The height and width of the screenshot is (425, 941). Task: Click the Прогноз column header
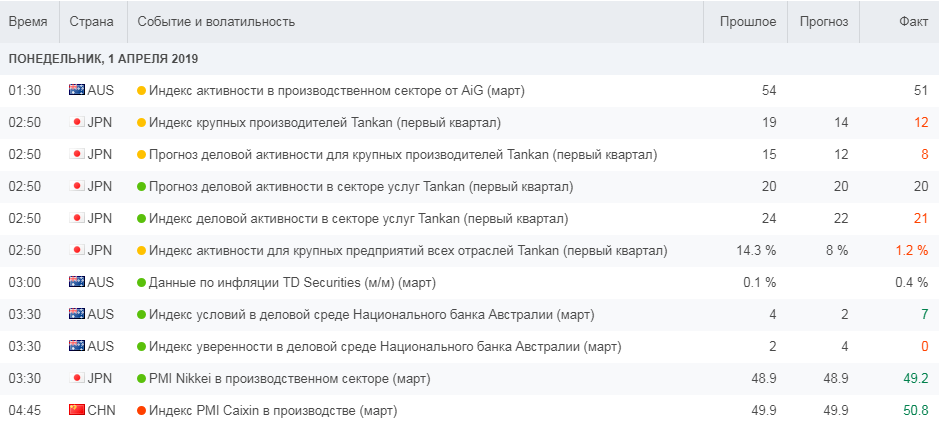coord(823,22)
